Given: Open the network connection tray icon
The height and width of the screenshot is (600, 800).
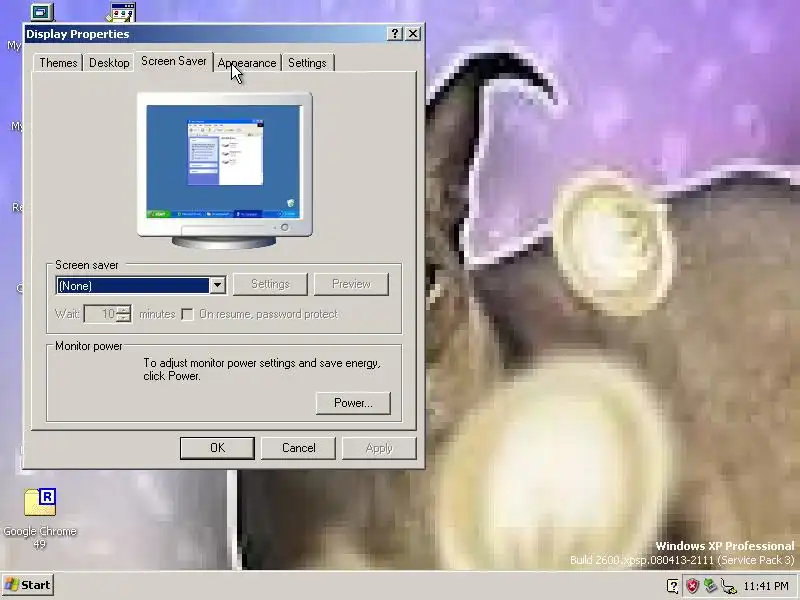Looking at the screenshot, I should pos(729,586).
